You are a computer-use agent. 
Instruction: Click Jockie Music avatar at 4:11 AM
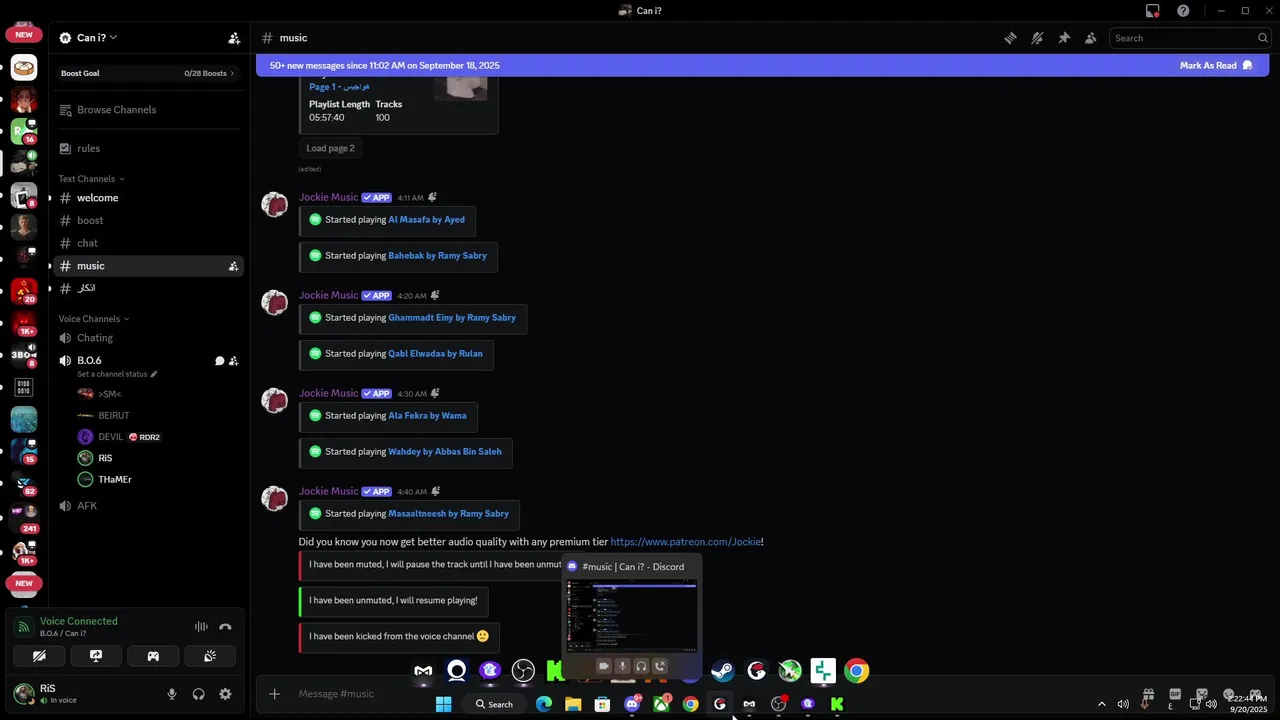pyautogui.click(x=274, y=204)
